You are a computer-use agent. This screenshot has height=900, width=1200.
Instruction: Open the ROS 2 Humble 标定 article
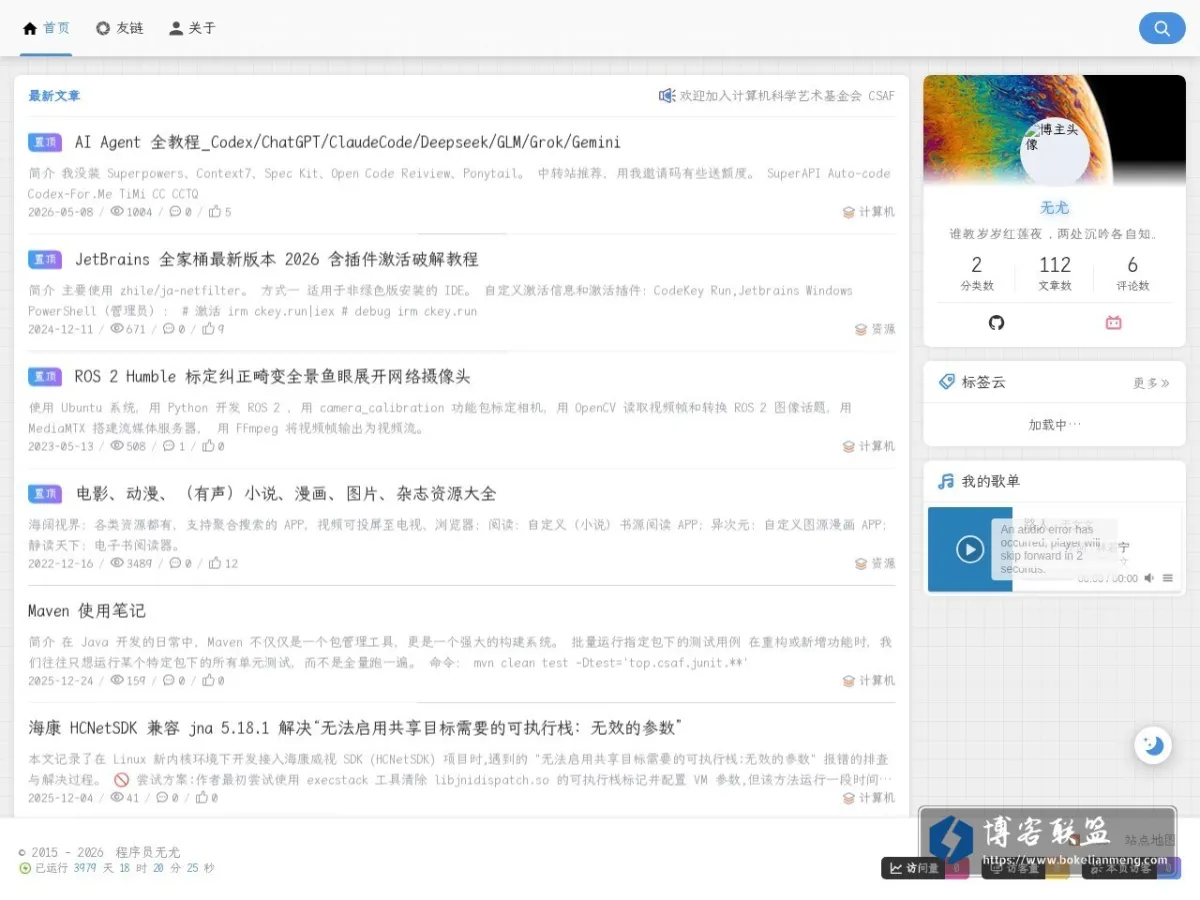coord(272,376)
